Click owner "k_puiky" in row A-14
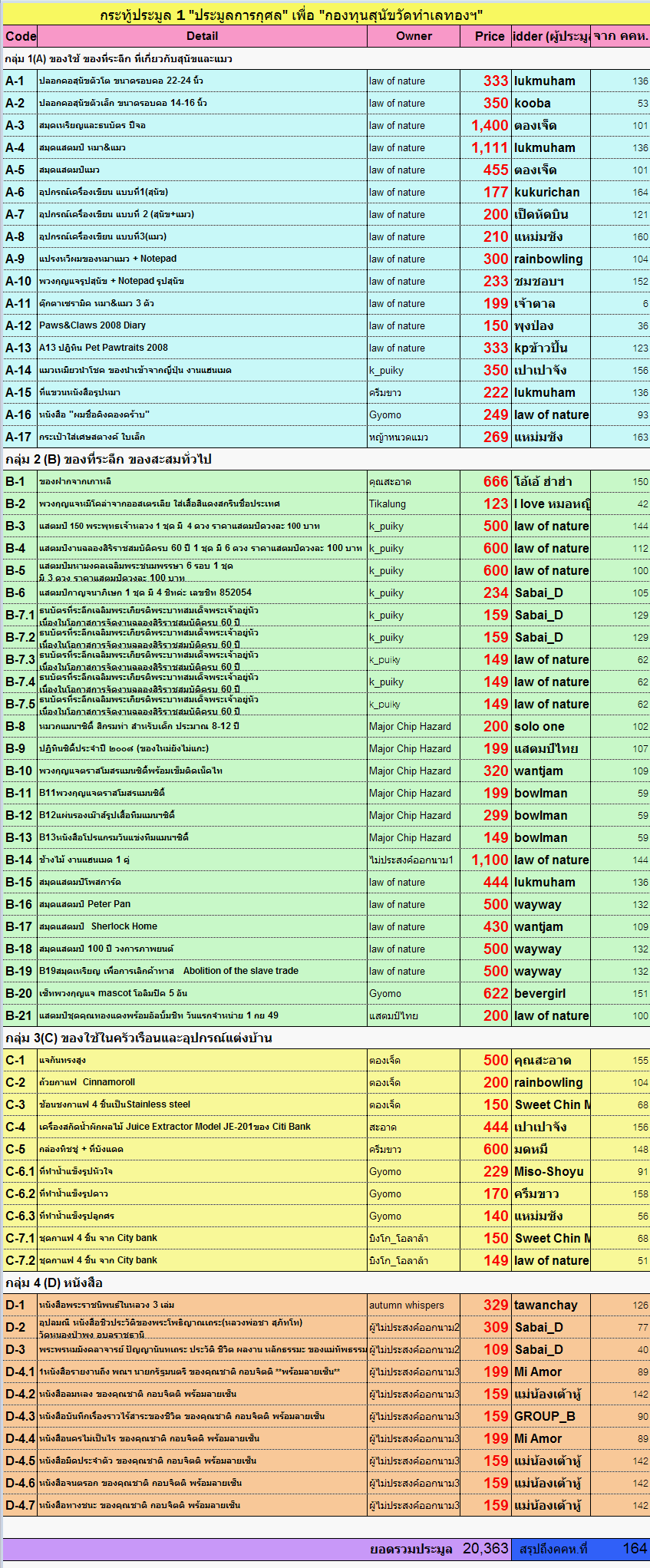Viewport: 650px width, 1568px height. tap(387, 370)
